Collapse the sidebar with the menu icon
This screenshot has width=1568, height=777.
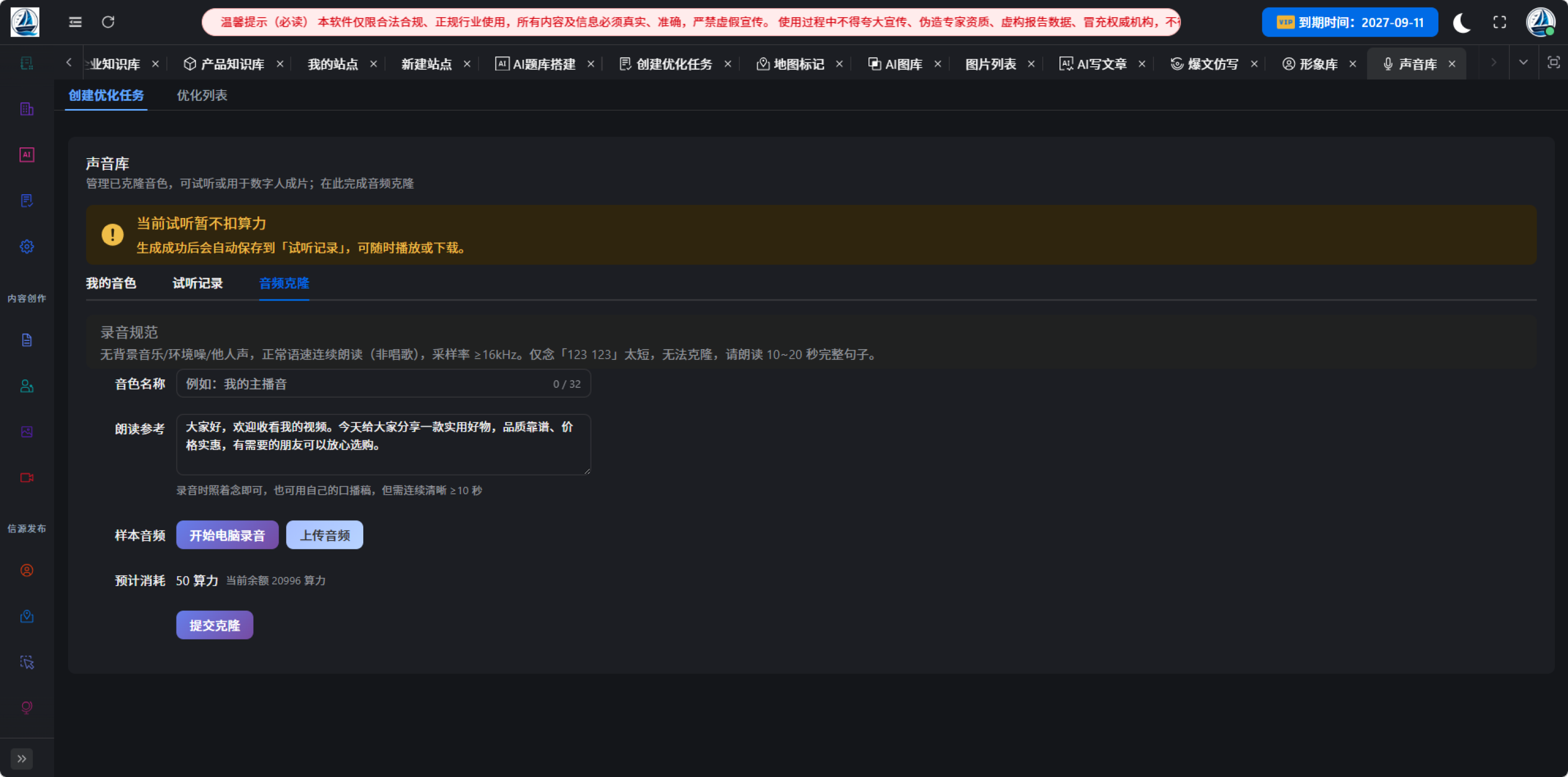[x=76, y=22]
